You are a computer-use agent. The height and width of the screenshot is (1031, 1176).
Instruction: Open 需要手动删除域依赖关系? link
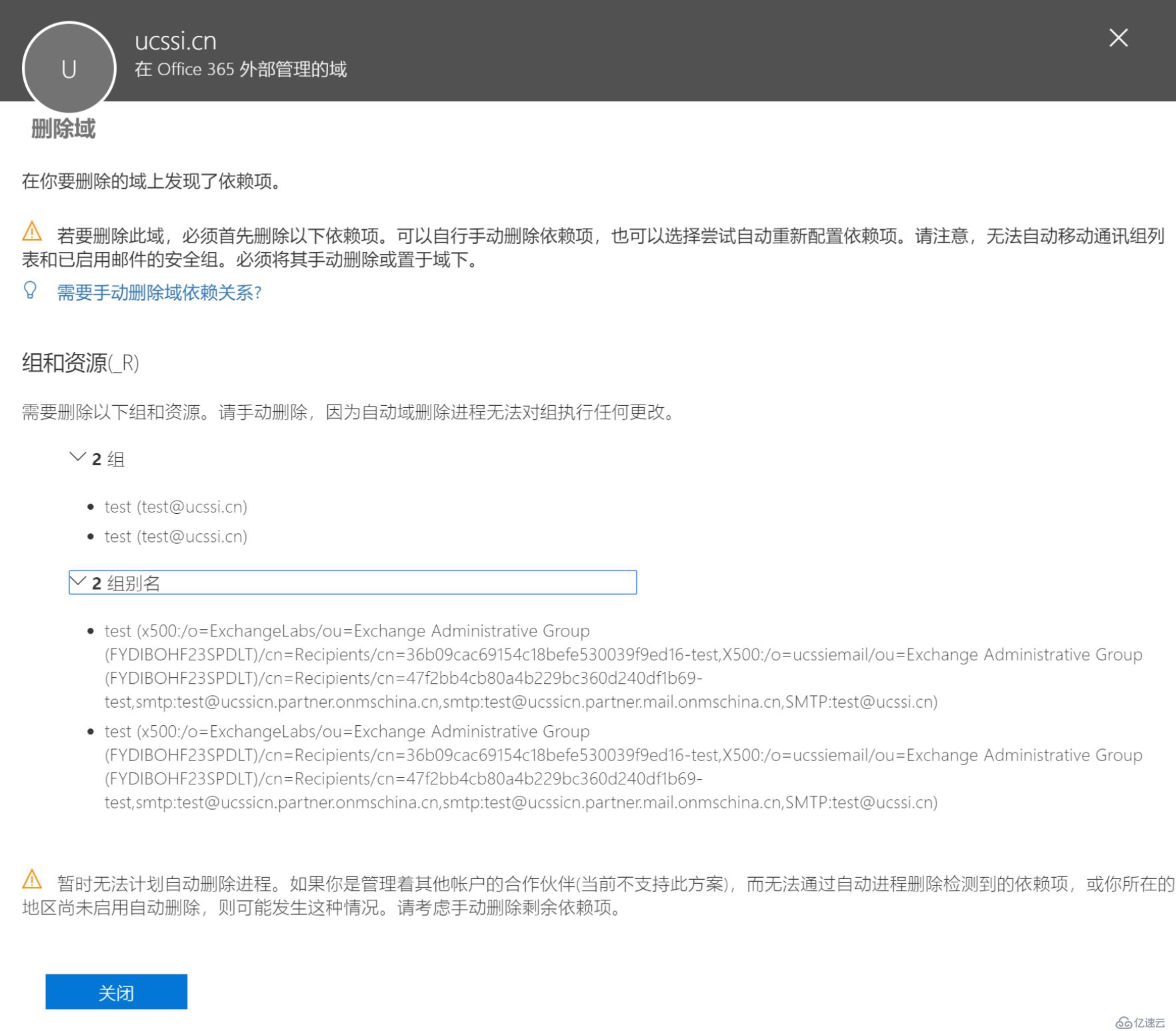pyautogui.click(x=159, y=293)
